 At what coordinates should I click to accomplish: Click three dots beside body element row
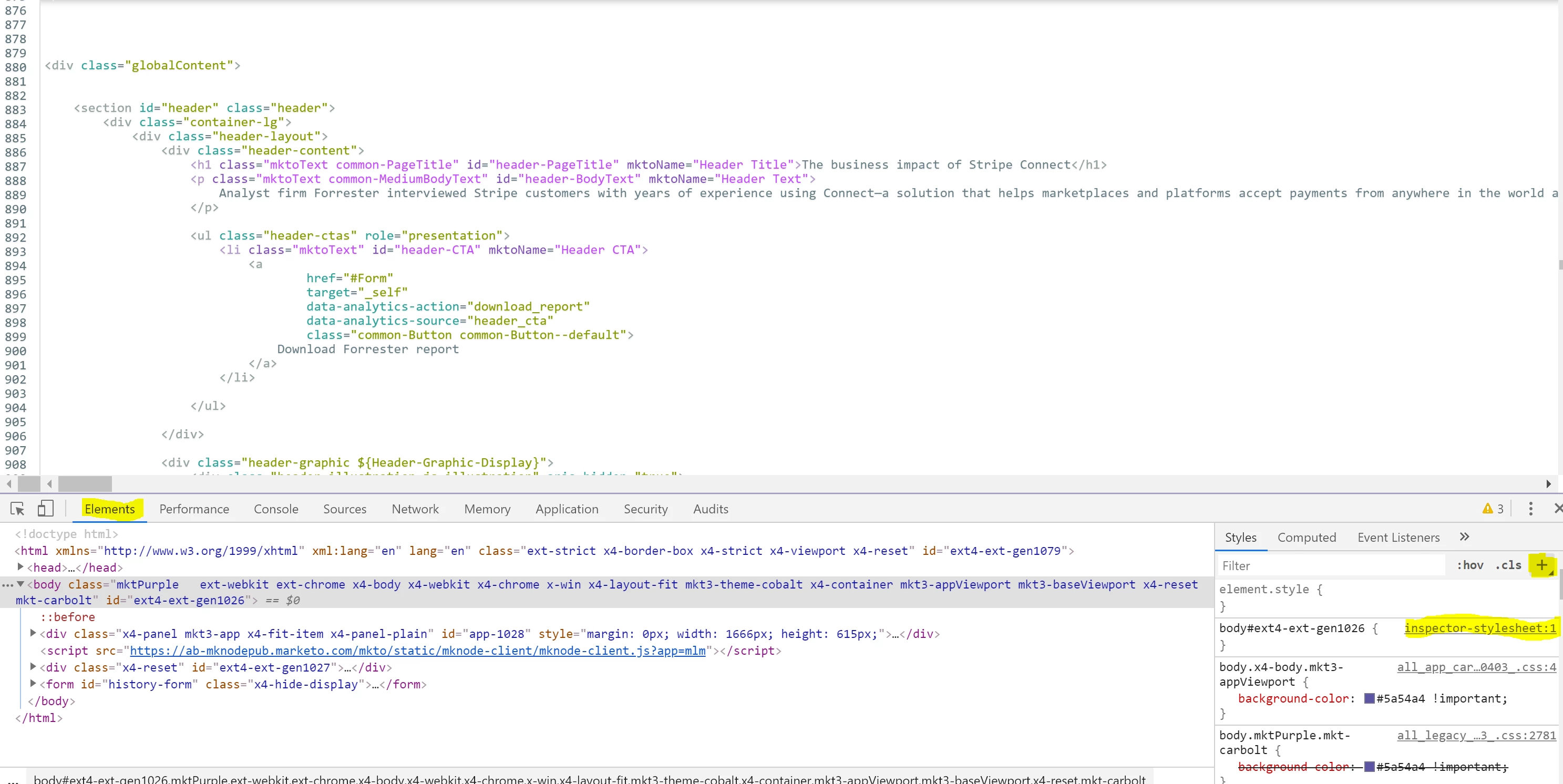7,585
